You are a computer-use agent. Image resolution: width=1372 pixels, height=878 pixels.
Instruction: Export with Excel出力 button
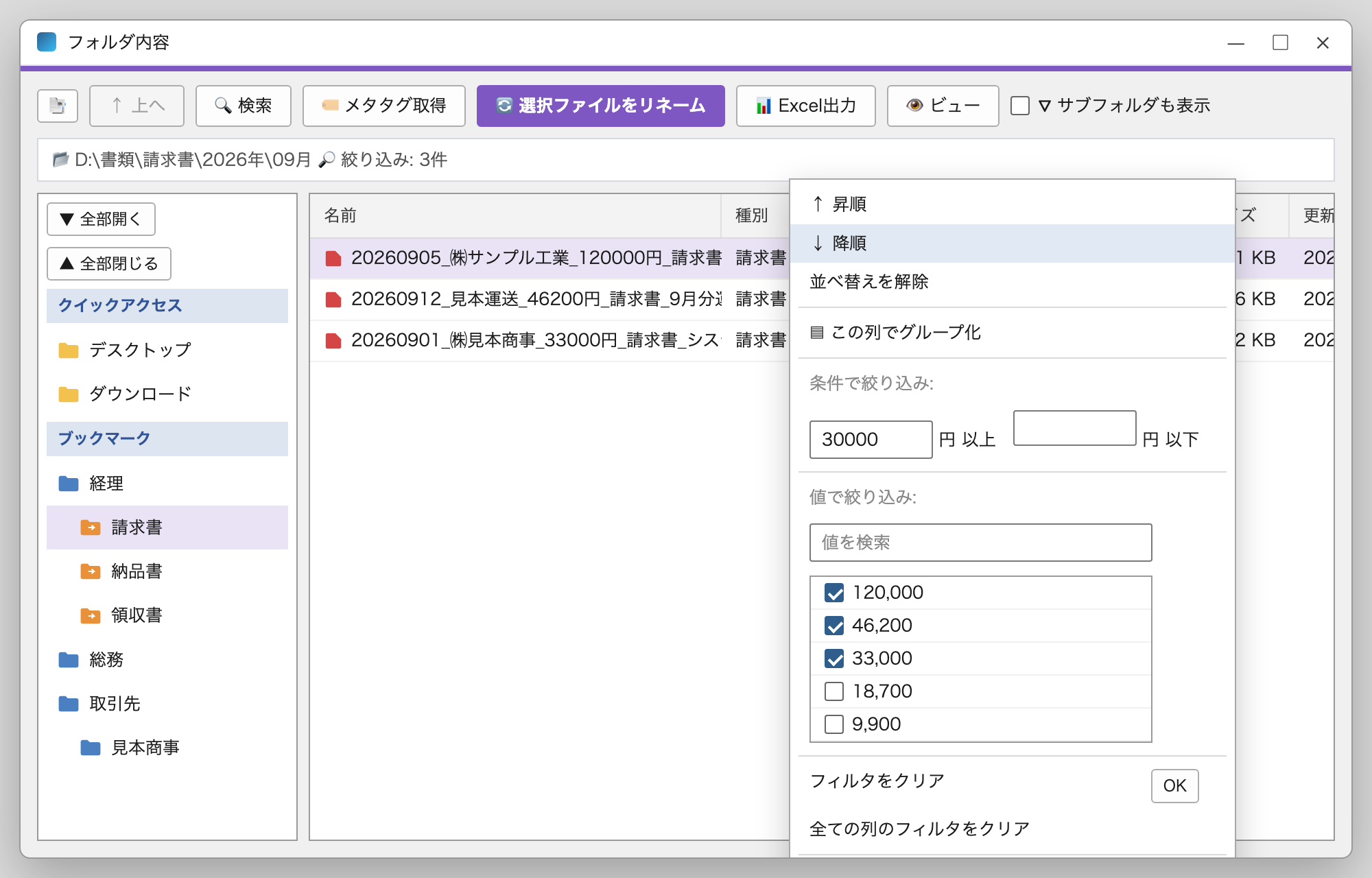(x=805, y=106)
